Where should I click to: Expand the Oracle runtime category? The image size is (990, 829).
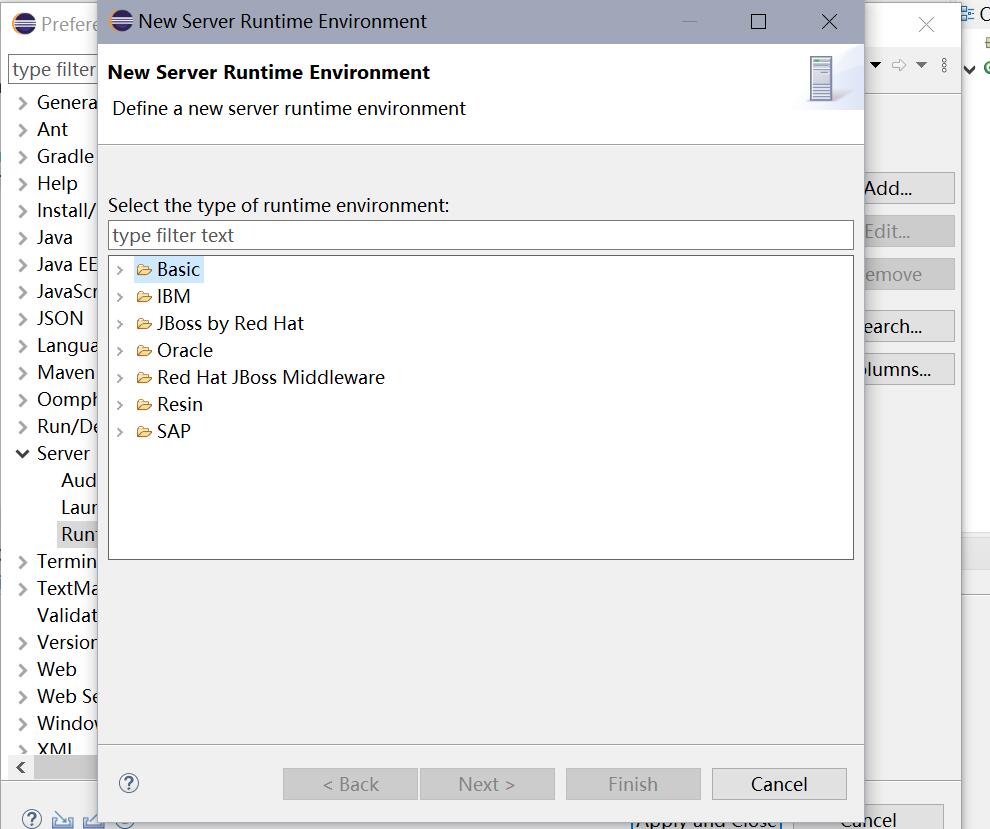click(x=120, y=350)
